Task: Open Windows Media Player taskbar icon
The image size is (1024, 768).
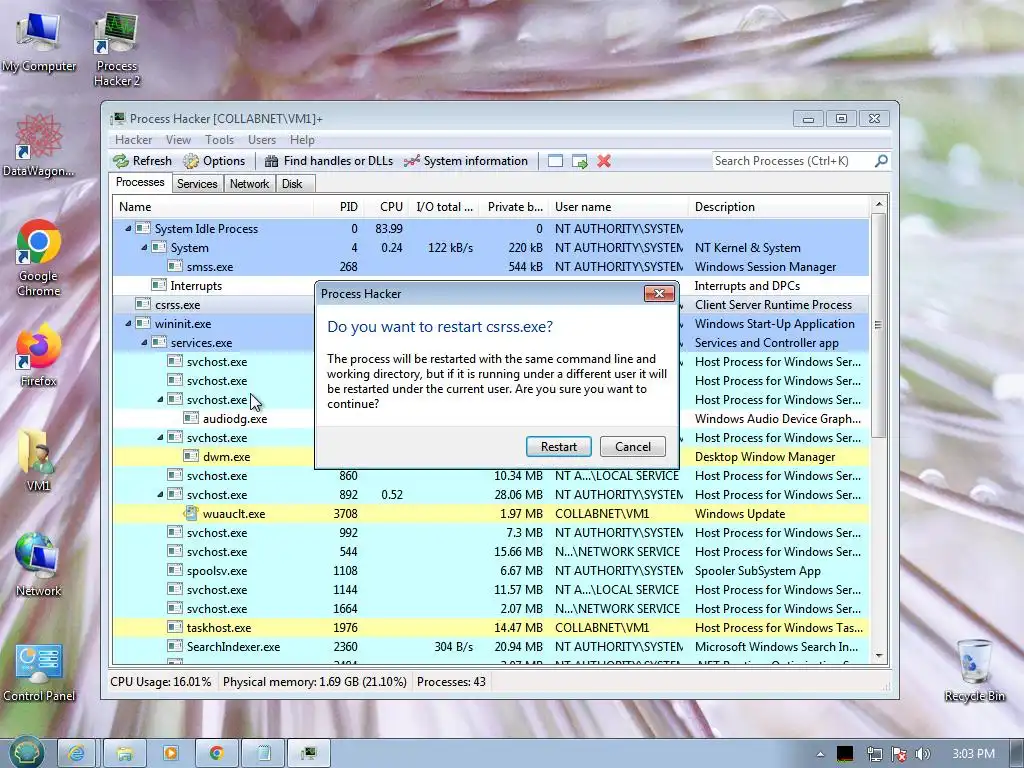Action: click(x=170, y=754)
